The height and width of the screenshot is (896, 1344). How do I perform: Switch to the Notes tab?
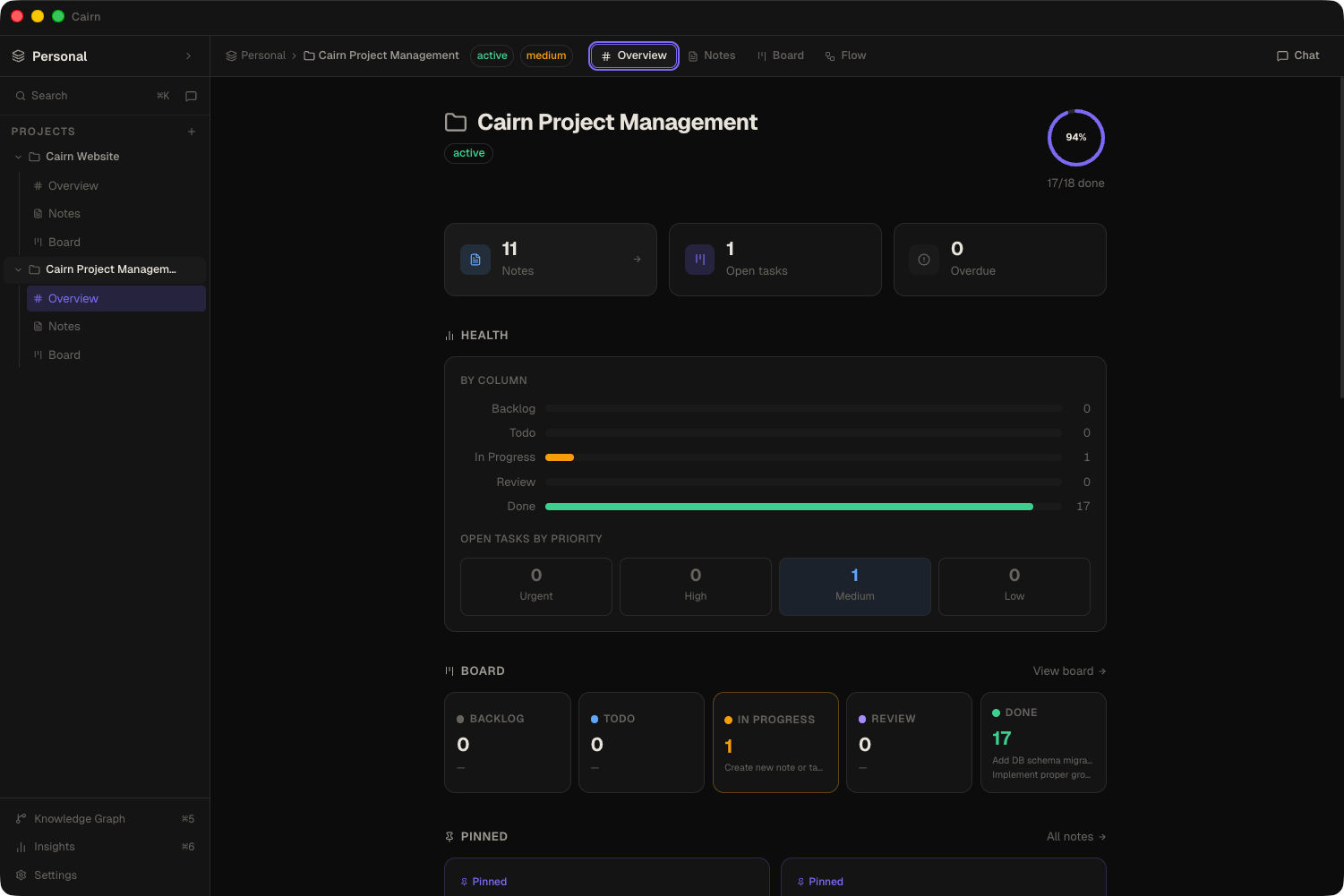click(712, 55)
